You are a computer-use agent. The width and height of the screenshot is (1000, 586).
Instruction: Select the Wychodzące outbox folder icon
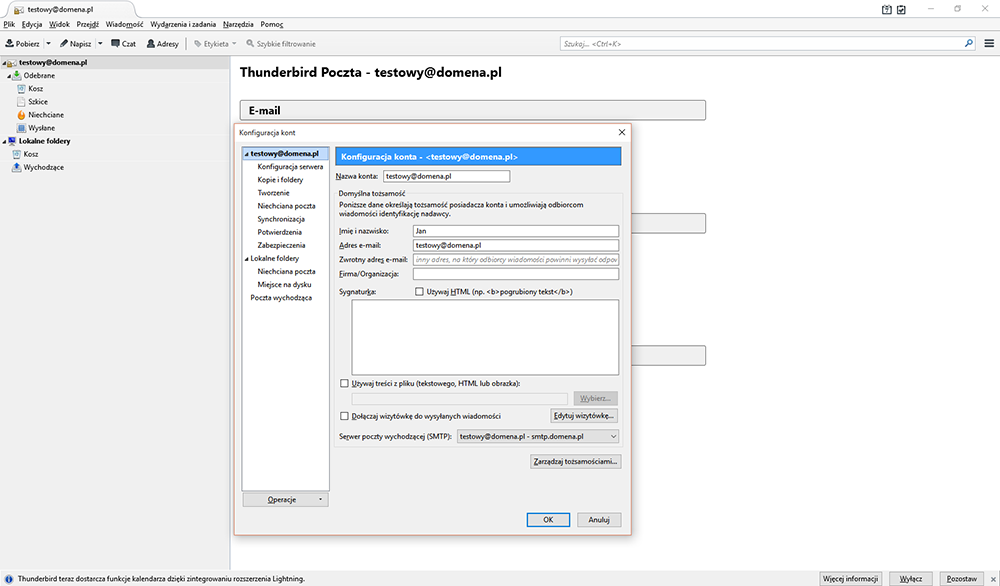pos(17,167)
